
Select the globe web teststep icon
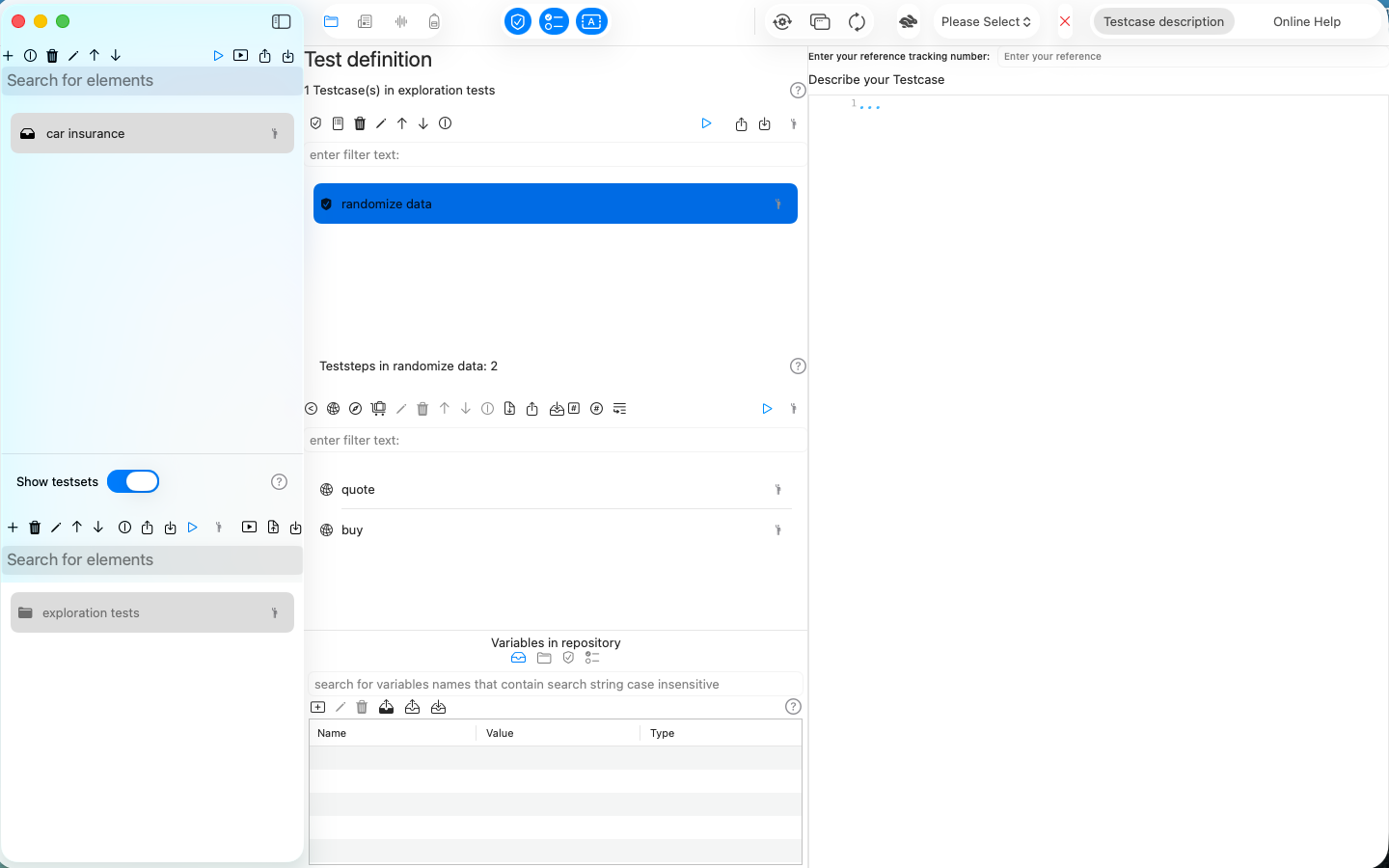coord(333,408)
